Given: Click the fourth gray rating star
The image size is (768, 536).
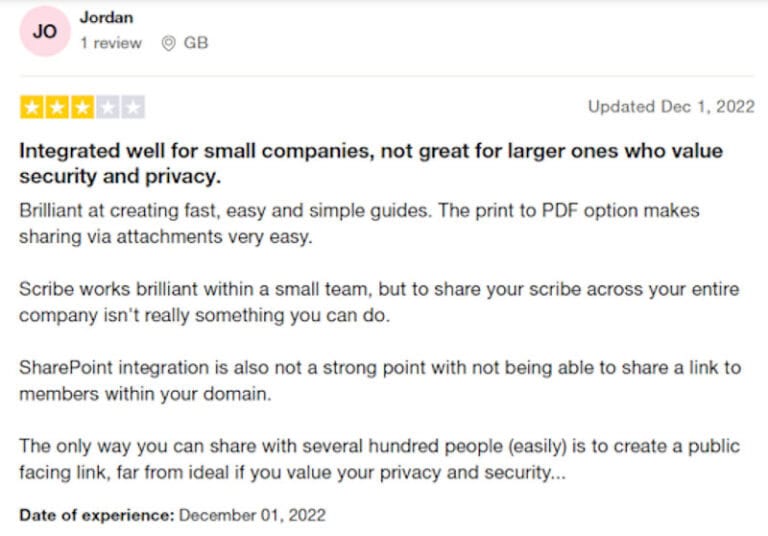Looking at the screenshot, I should click(x=108, y=107).
